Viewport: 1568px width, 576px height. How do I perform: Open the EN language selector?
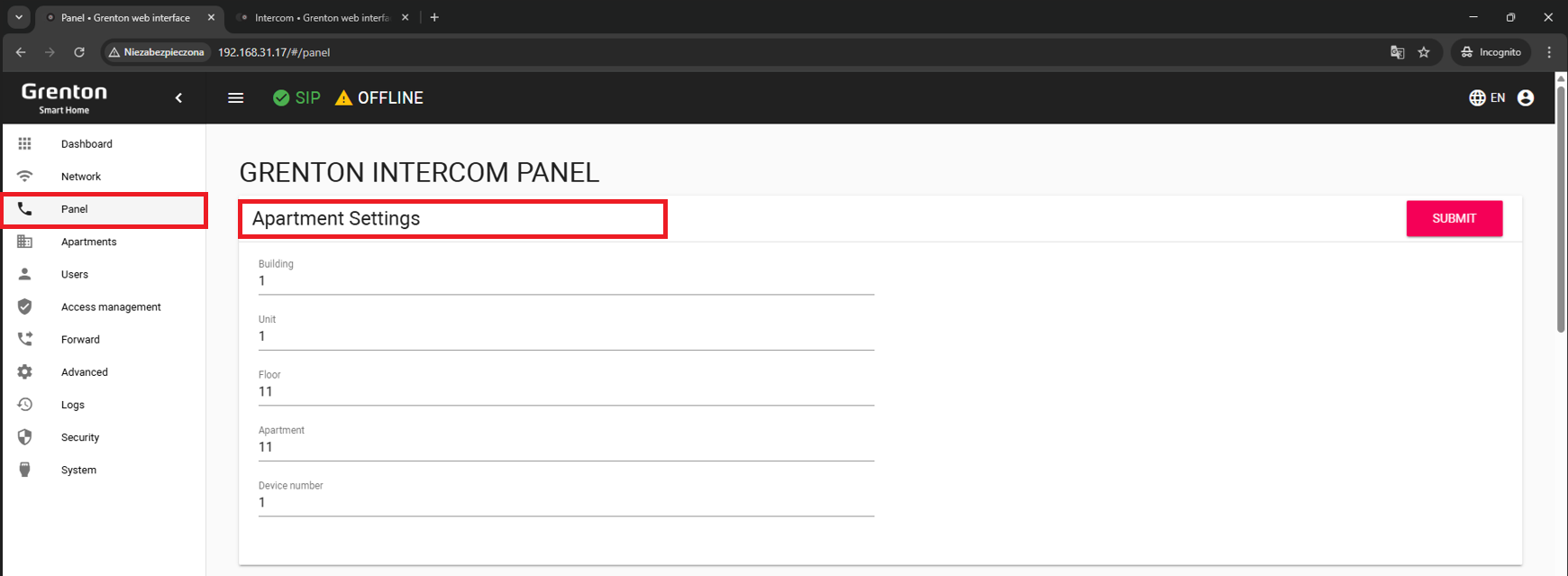point(1487,98)
